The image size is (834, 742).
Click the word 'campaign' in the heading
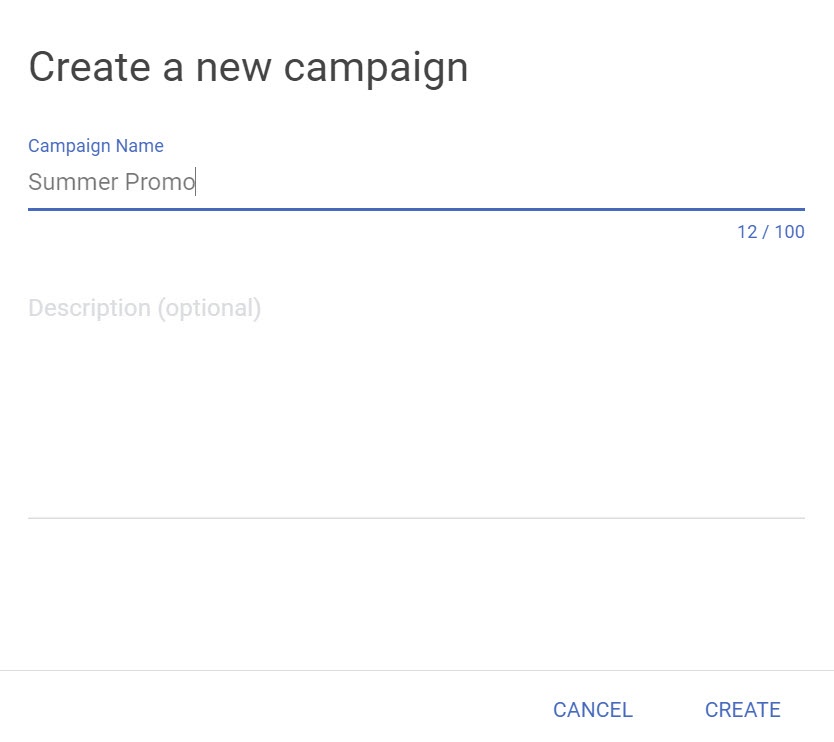376,67
